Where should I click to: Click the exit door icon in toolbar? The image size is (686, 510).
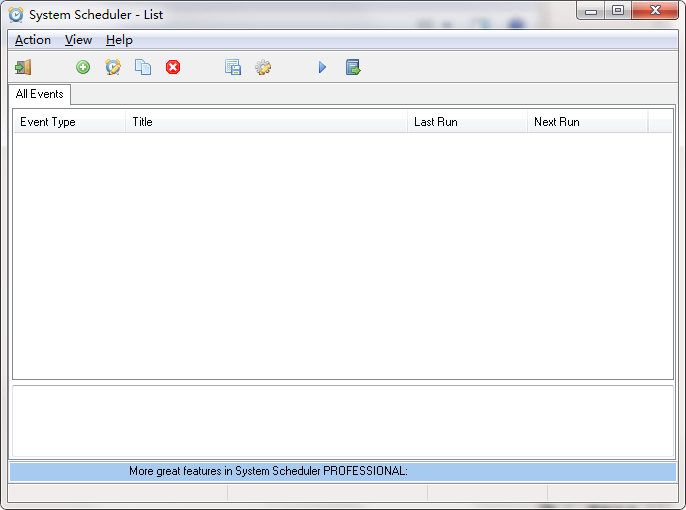[23, 67]
